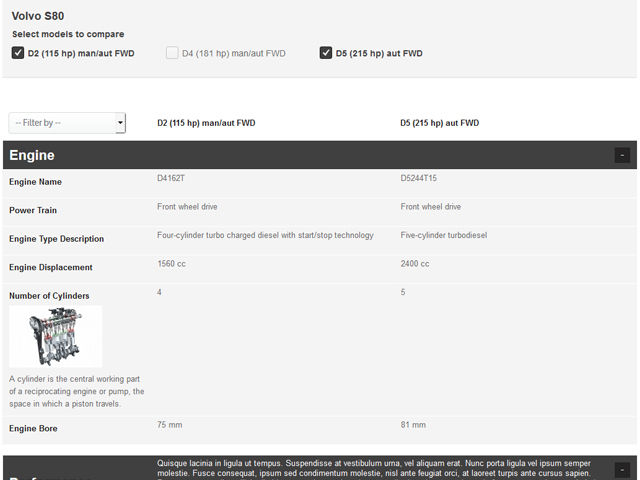Click the Power Train row label

coord(33,211)
